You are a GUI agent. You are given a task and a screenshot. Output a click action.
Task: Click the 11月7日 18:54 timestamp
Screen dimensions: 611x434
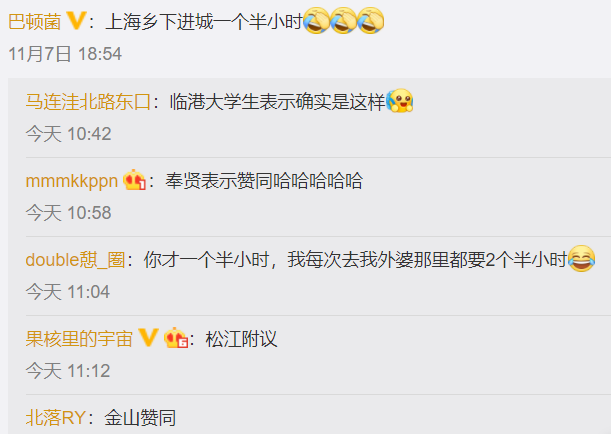tap(65, 54)
